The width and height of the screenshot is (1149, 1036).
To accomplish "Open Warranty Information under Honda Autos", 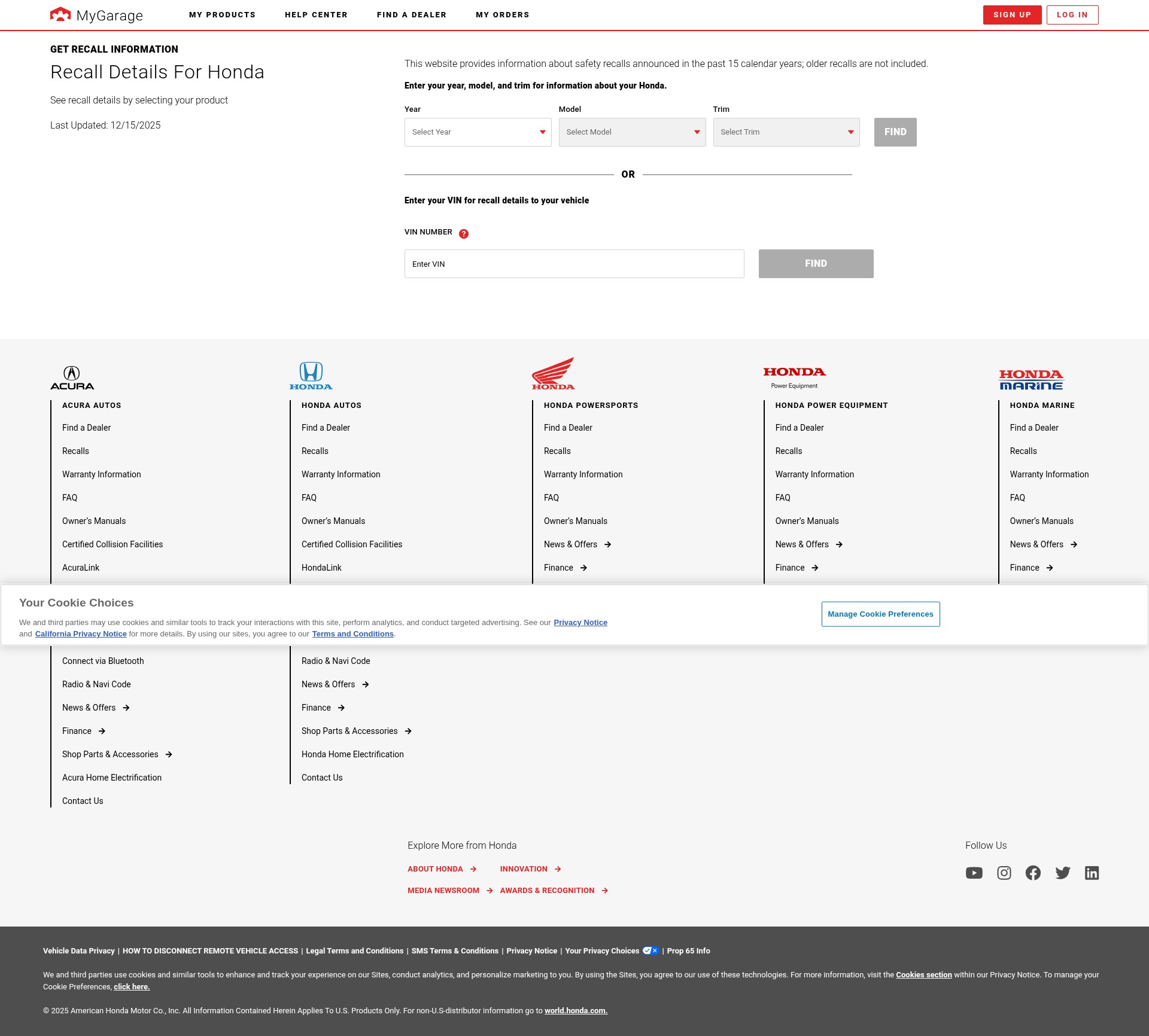I will [x=341, y=474].
